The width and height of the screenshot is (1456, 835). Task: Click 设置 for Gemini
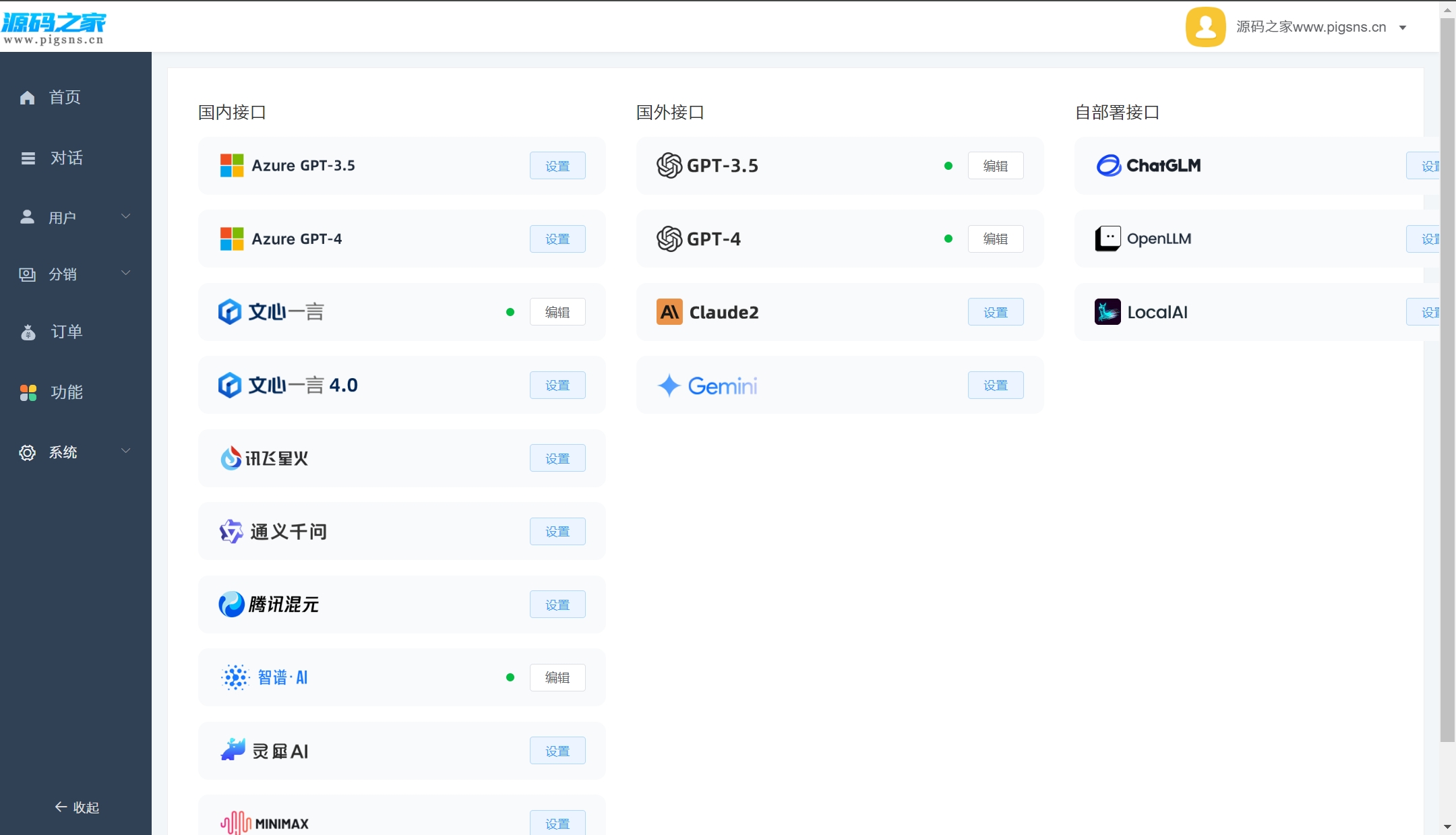pos(996,385)
